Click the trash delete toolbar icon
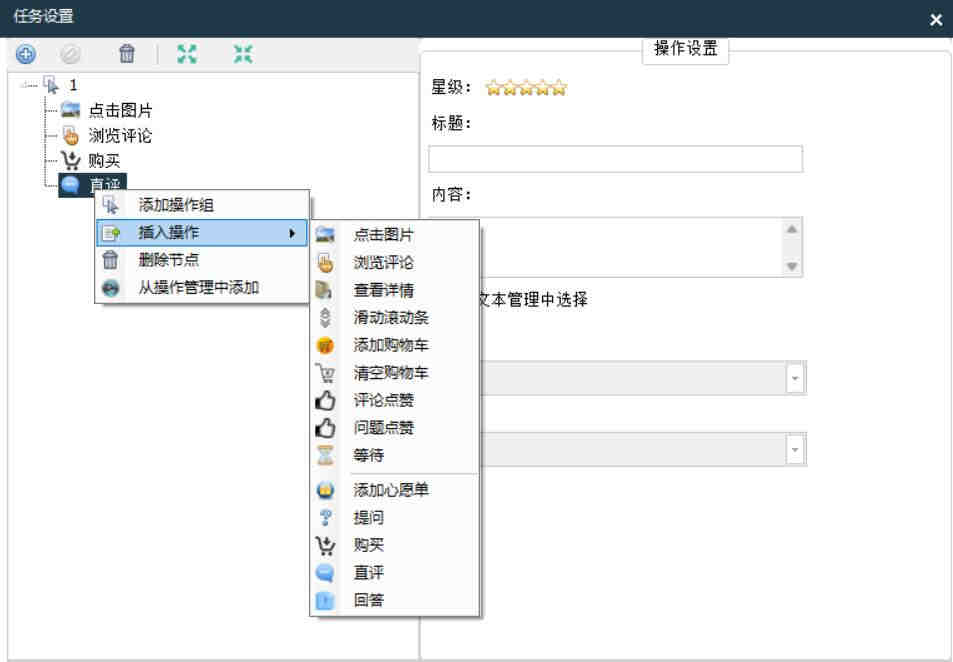This screenshot has width=953, height=662. (126, 55)
